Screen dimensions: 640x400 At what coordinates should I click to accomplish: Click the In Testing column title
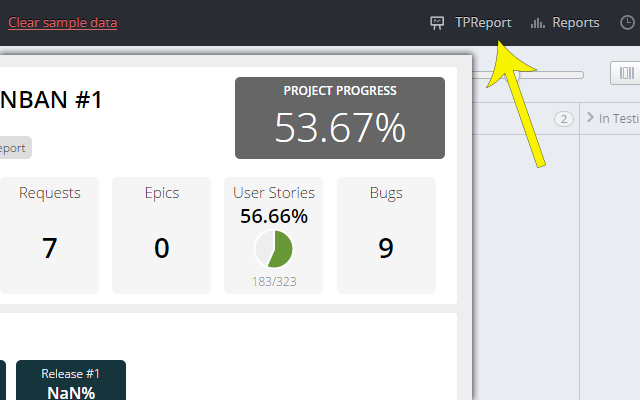(x=619, y=118)
